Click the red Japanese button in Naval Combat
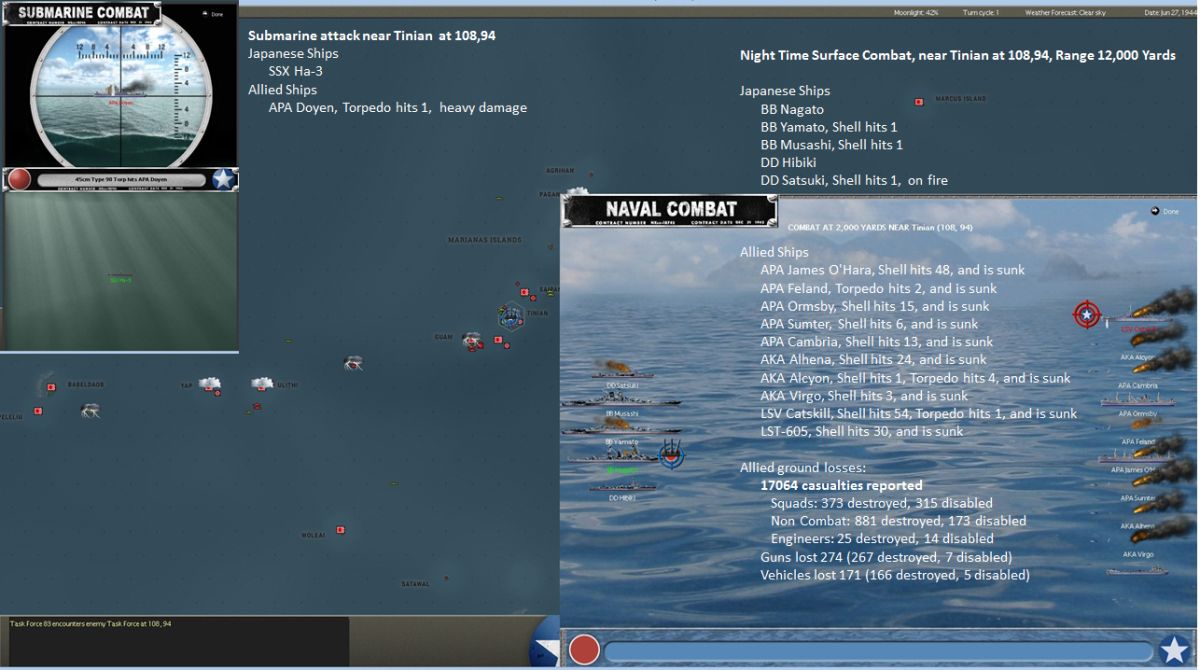 584,650
